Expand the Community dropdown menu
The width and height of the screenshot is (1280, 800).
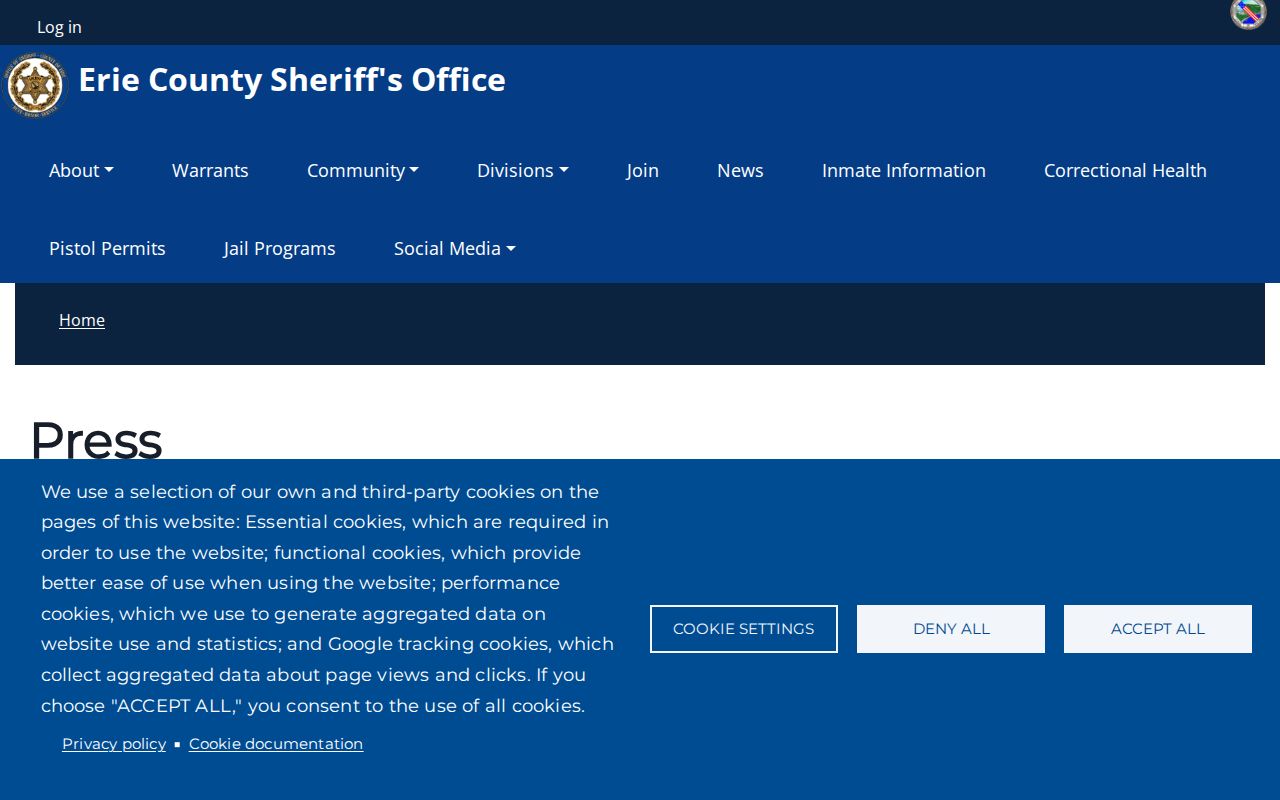click(363, 170)
